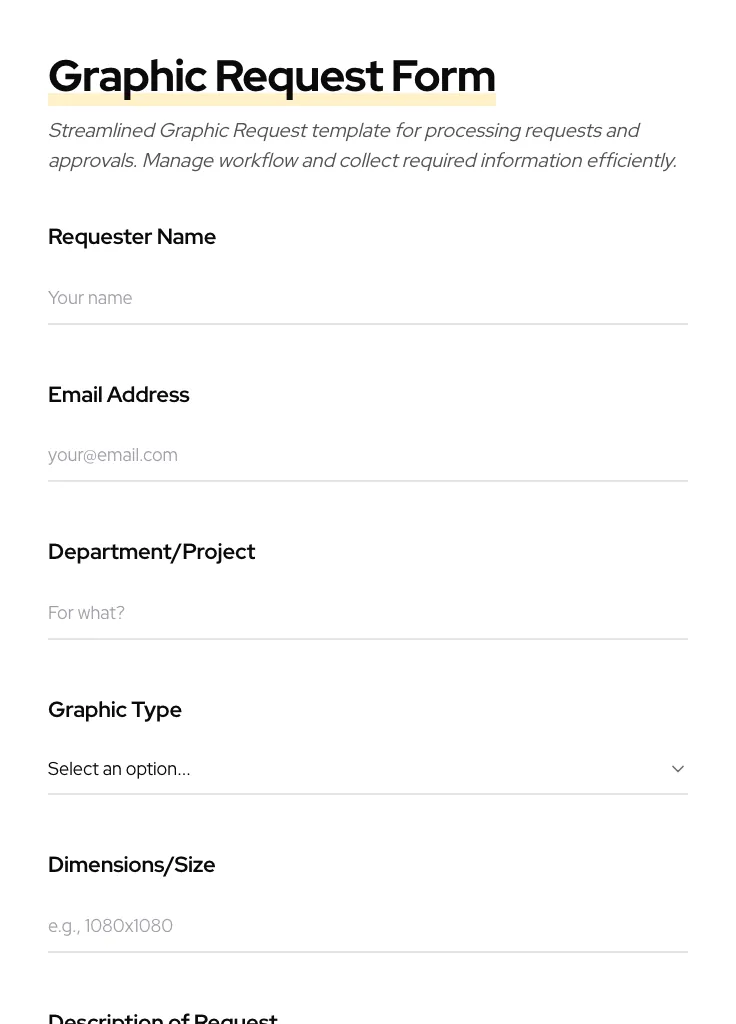The width and height of the screenshot is (736, 1024).
Task: Select the "For what?" text field
Action: pos(367,613)
